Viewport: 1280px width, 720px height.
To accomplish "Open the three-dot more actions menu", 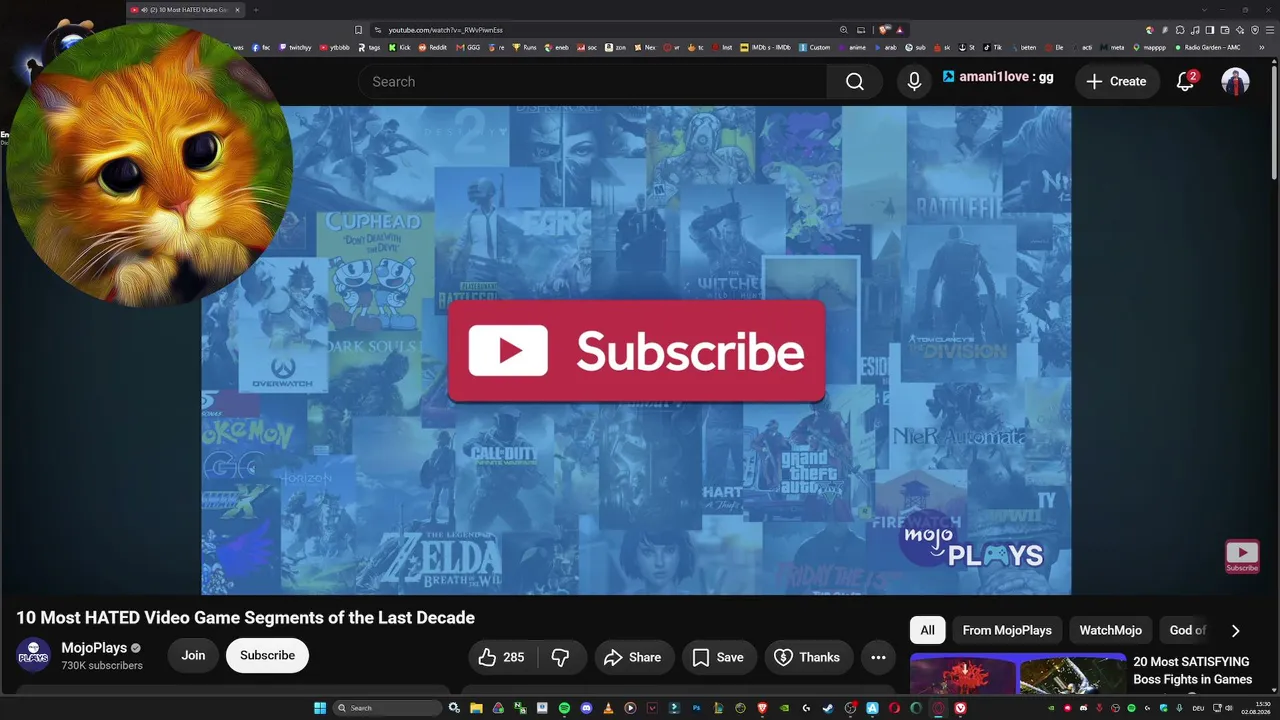I will [878, 657].
